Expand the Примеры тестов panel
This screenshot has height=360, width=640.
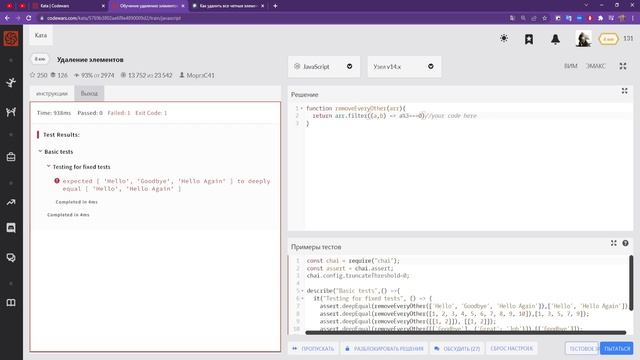click(613, 243)
